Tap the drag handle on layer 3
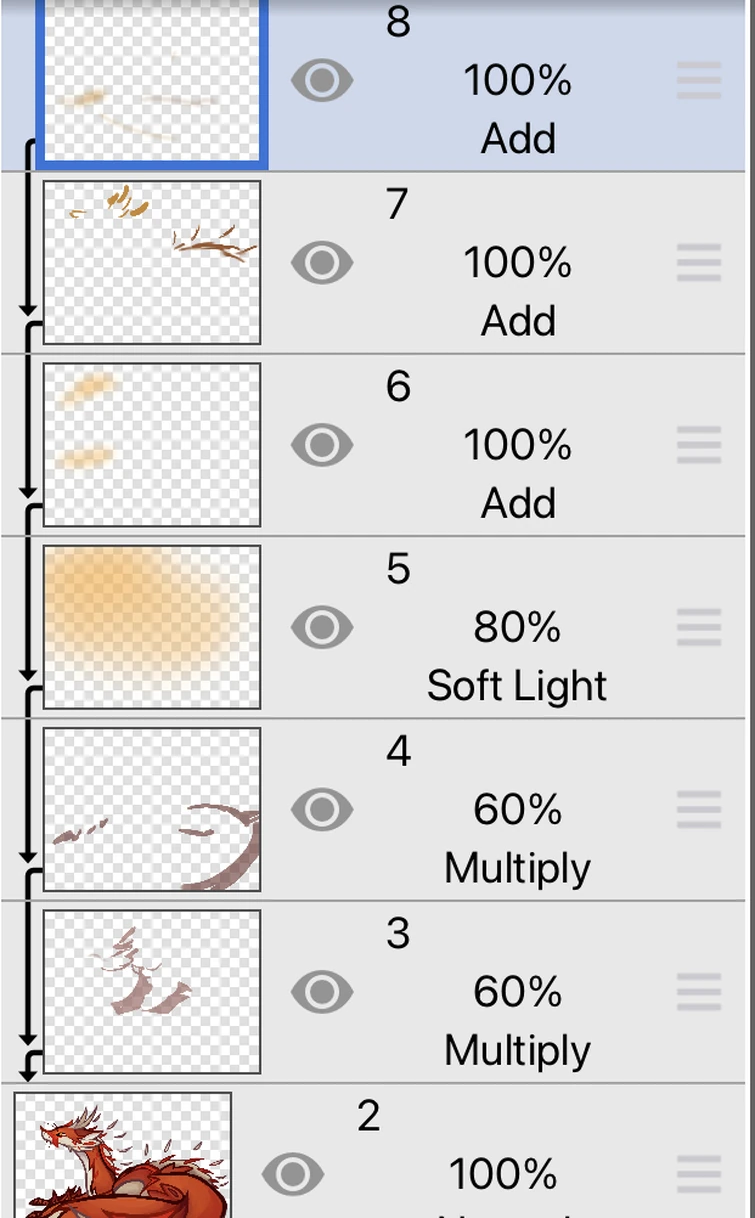The image size is (755, 1218). coord(699,992)
